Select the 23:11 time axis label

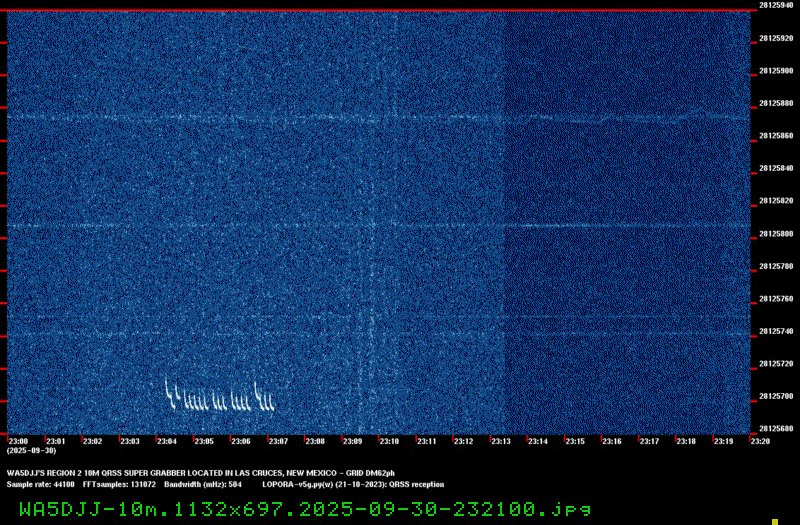(x=427, y=441)
